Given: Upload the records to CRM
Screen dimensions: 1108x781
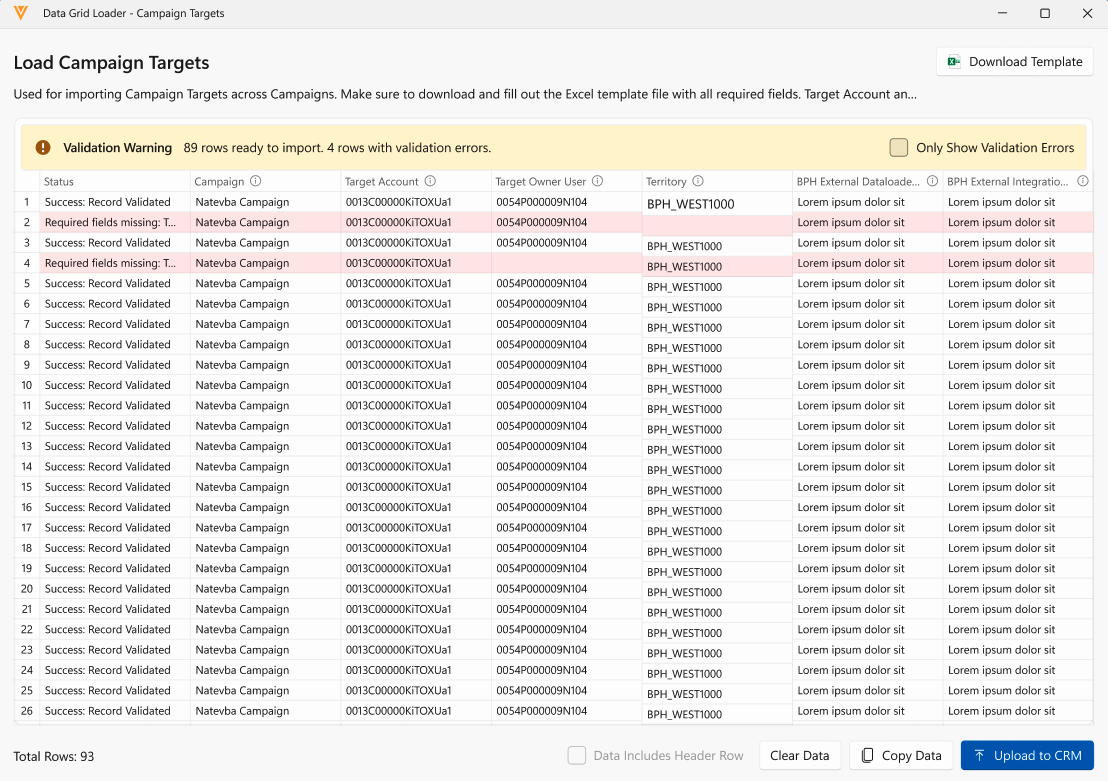Looking at the screenshot, I should click(x=1027, y=756).
